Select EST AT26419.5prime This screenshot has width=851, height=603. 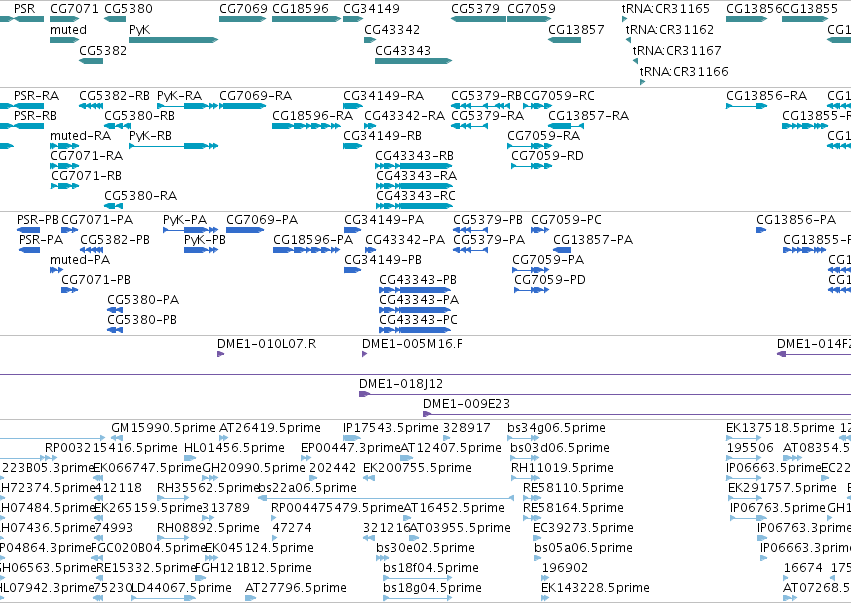(224, 439)
